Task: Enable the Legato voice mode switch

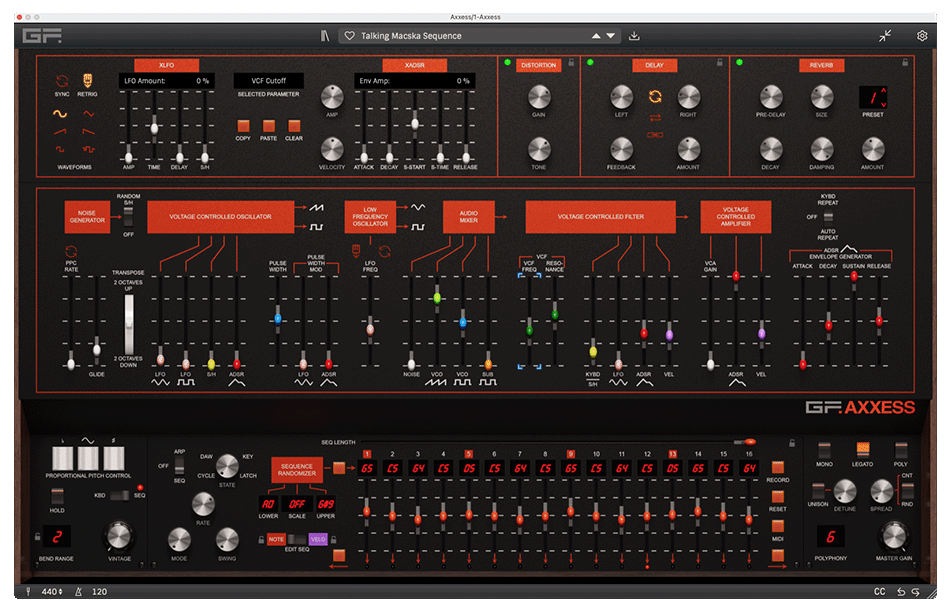Action: pyautogui.click(x=863, y=450)
